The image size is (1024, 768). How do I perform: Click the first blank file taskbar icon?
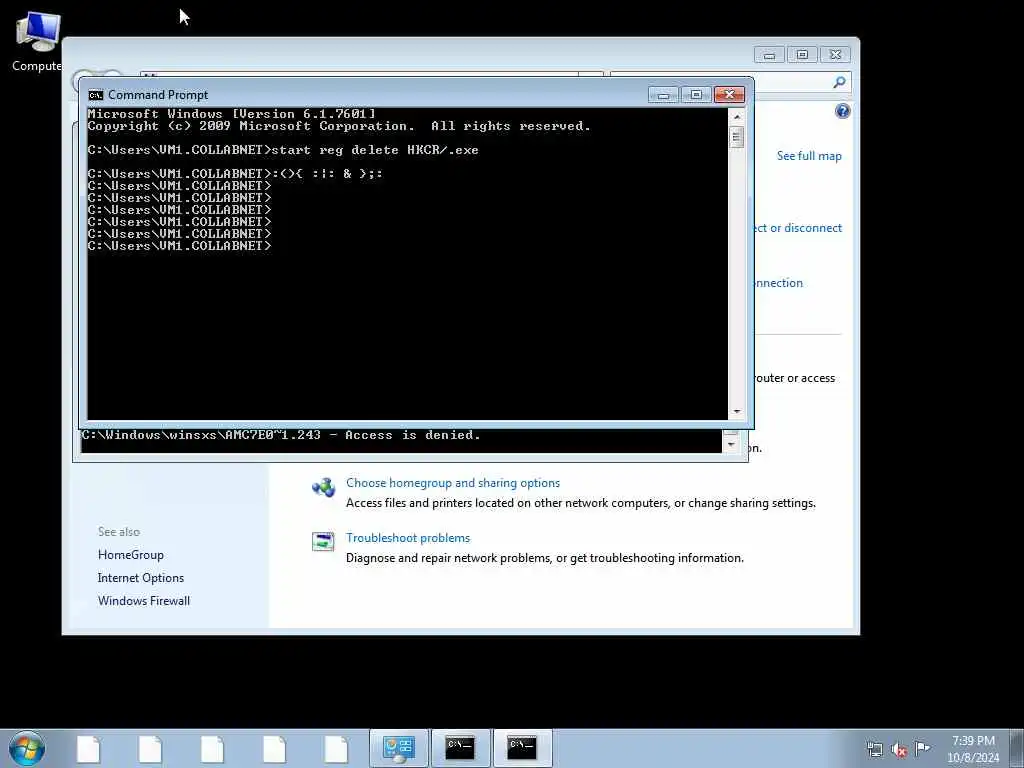pos(88,749)
